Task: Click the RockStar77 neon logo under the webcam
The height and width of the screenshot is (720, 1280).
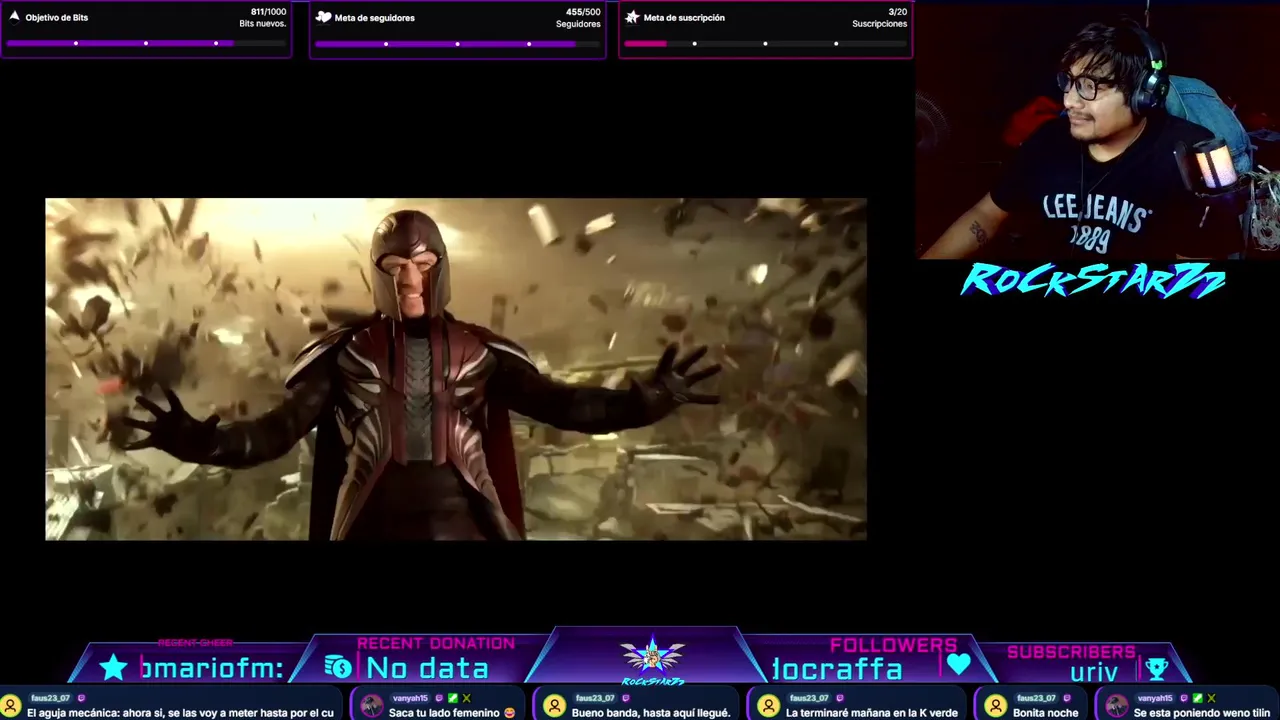Action: click(1093, 281)
